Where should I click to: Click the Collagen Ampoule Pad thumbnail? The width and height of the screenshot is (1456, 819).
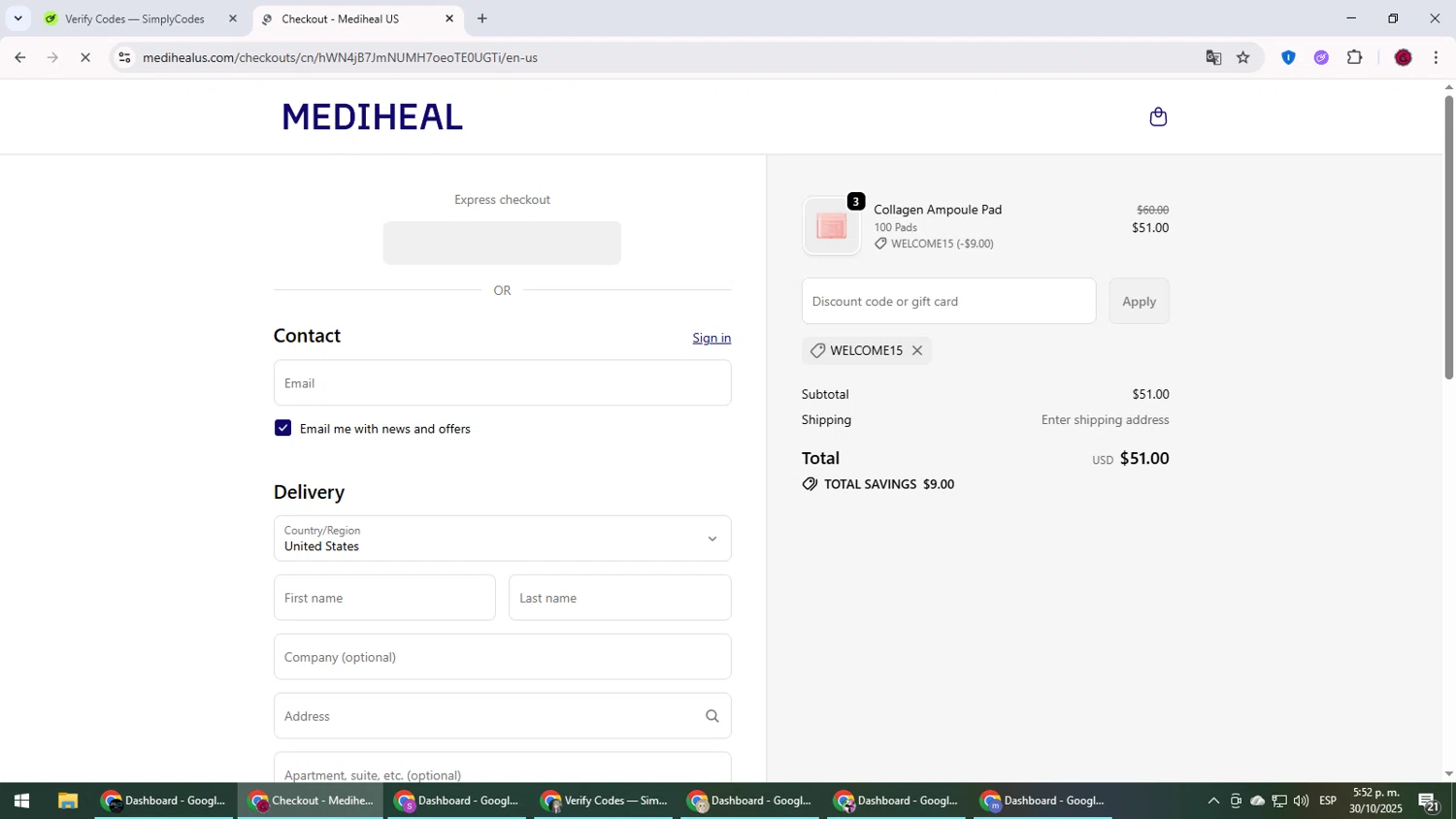tap(831, 226)
